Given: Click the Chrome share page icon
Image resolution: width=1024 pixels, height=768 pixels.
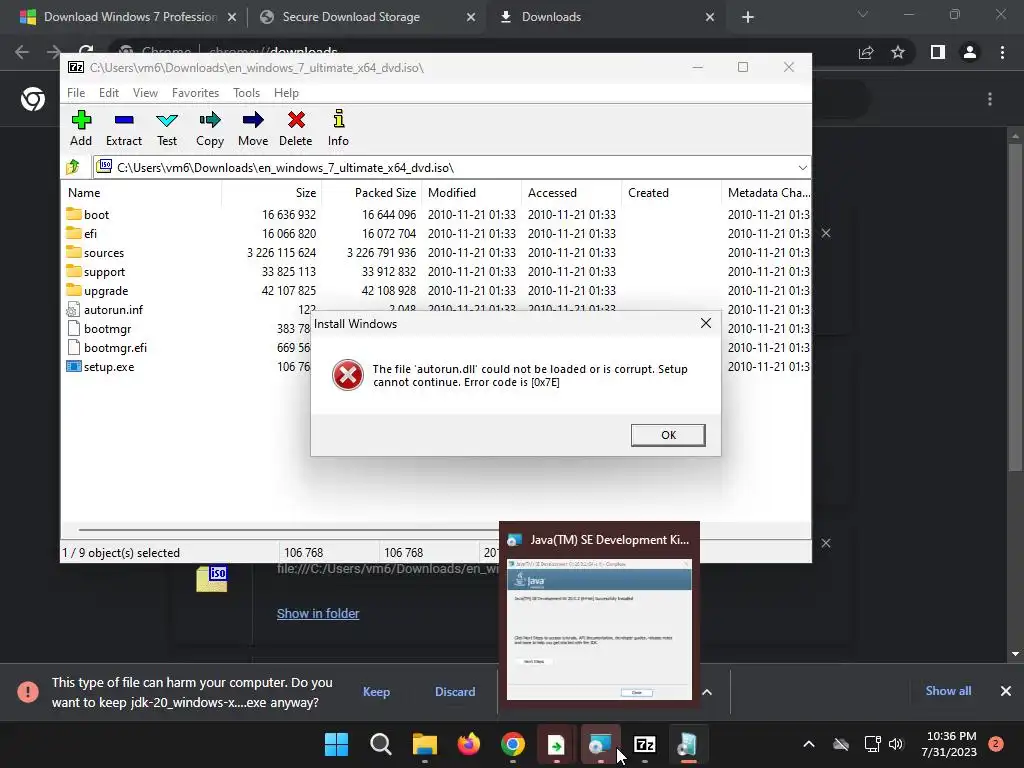Looking at the screenshot, I should coord(866,52).
